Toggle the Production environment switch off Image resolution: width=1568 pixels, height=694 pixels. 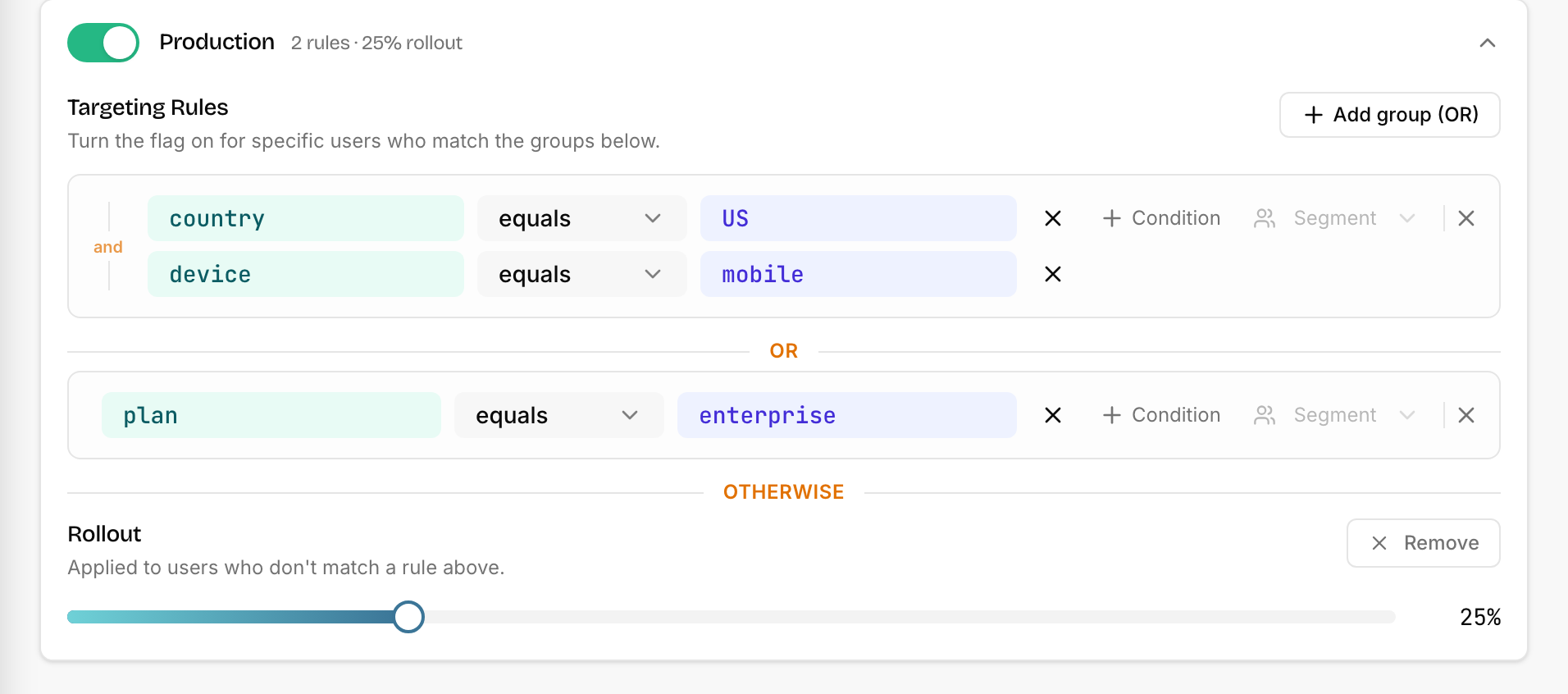[x=103, y=43]
